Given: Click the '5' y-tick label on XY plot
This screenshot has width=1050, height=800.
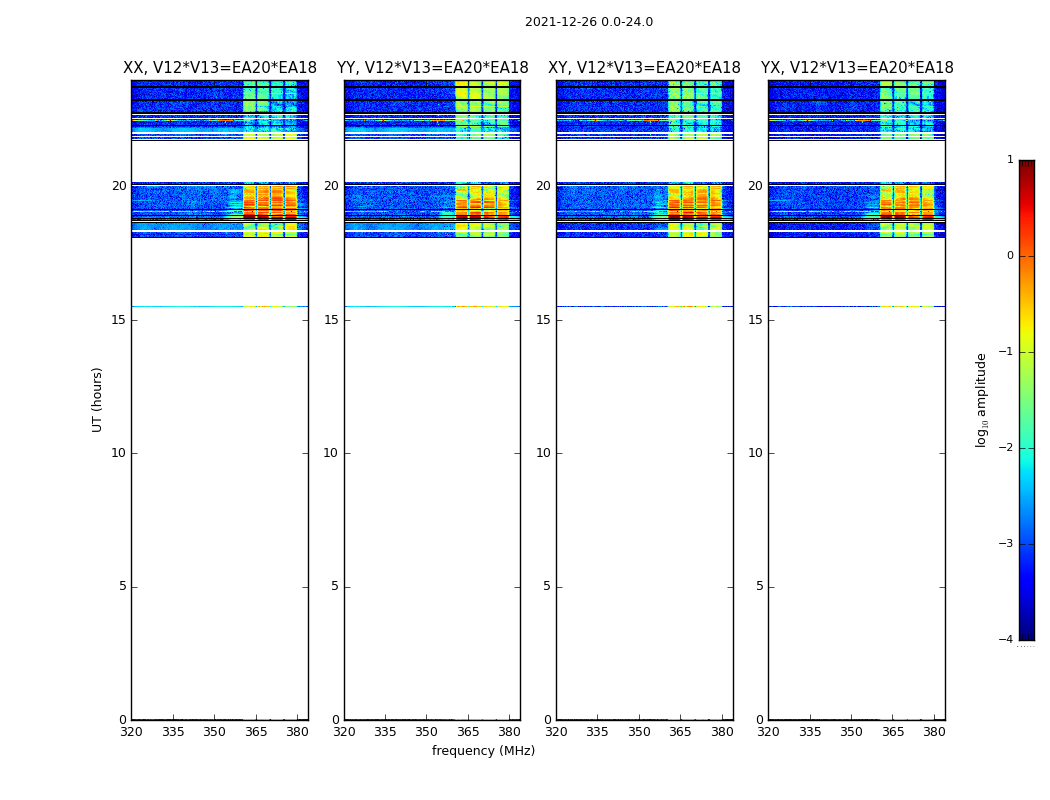Looking at the screenshot, I should (x=547, y=586).
